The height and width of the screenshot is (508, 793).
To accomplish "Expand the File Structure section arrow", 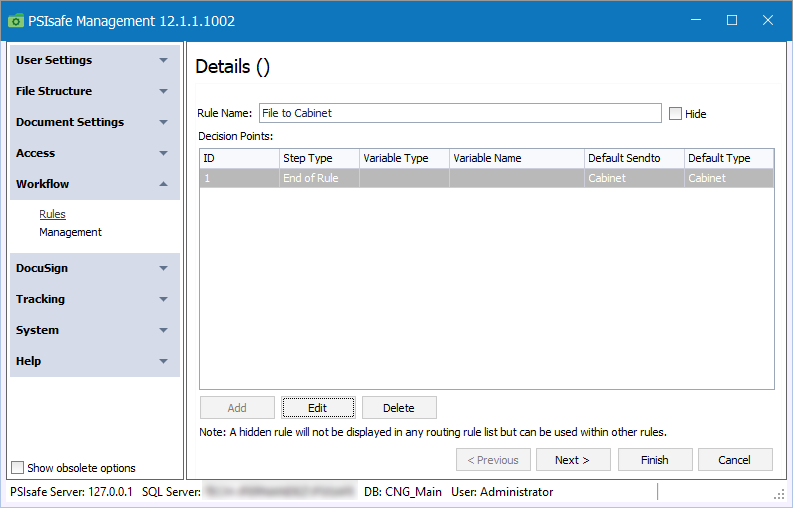I will click(163, 91).
